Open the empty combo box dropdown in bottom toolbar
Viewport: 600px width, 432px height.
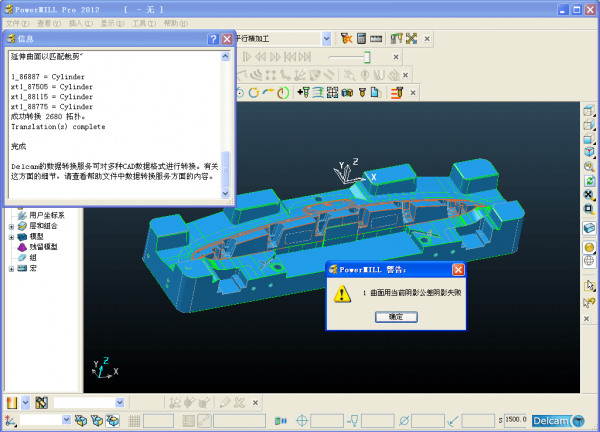click(x=119, y=403)
